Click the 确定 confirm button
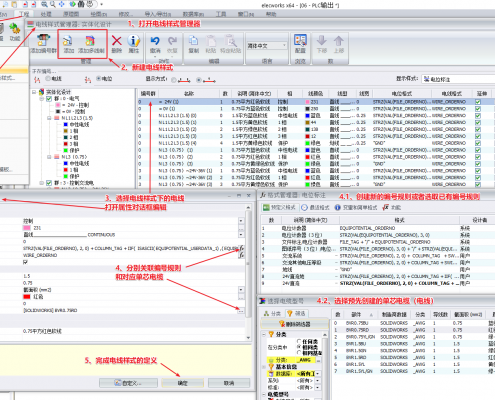Viewport: 495px width, 400px height. pyautogui.click(x=182, y=383)
